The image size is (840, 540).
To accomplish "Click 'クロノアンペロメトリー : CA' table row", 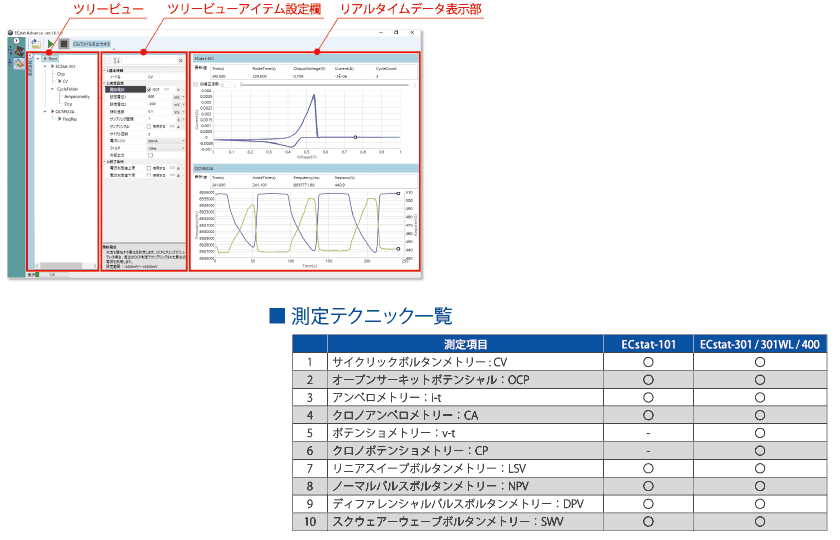I will click(559, 415).
